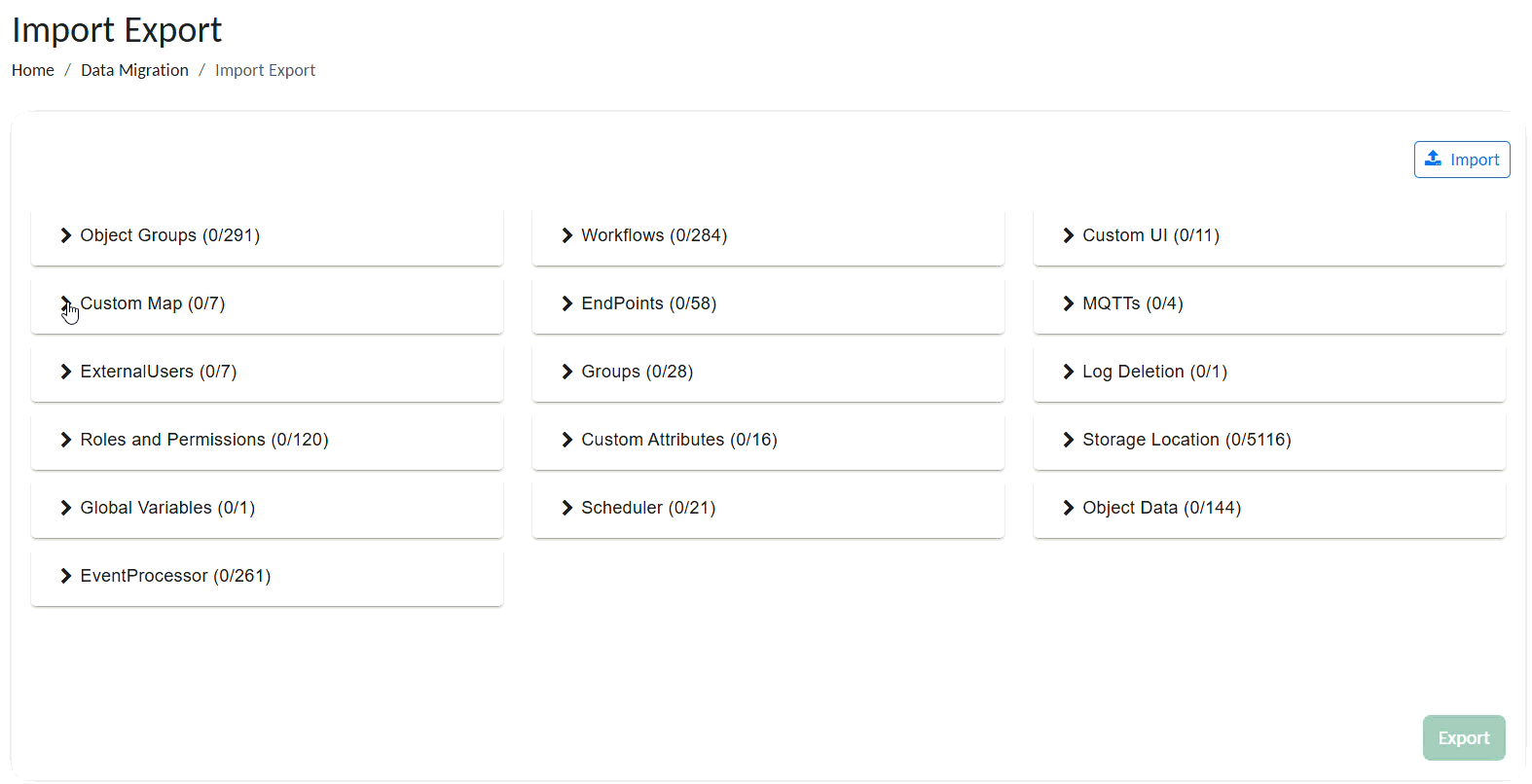Viewport: 1532px width, 784px height.
Task: Expand Custom Attributes chevron
Action: coord(567,440)
